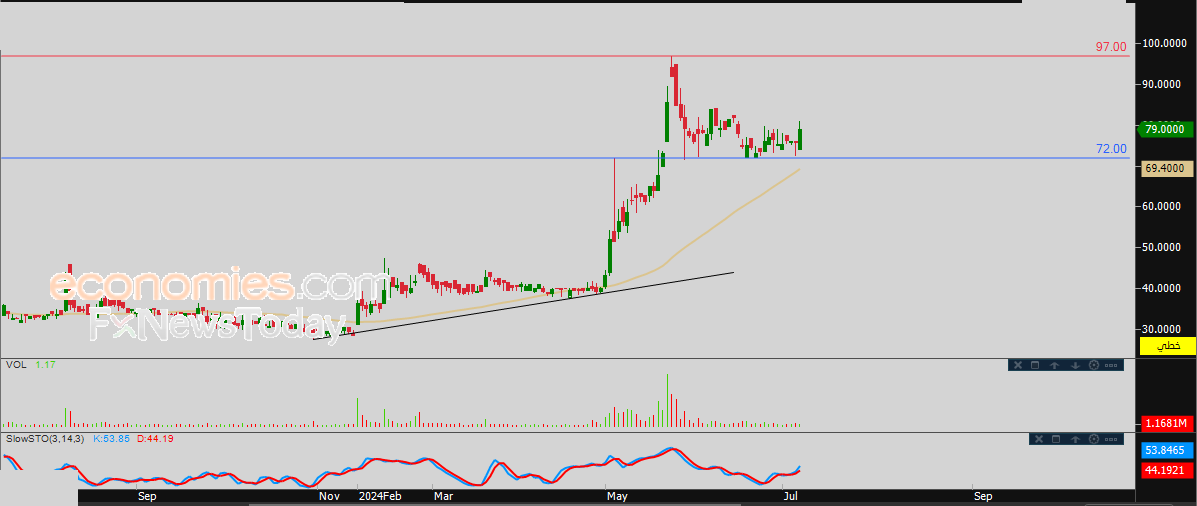The width and height of the screenshot is (1197, 506).
Task: Click the 100.0000 price axis label
Action: [x=1166, y=44]
